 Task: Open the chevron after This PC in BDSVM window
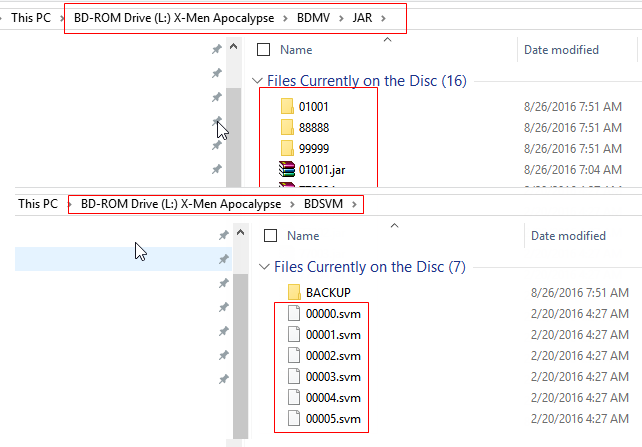[69, 204]
